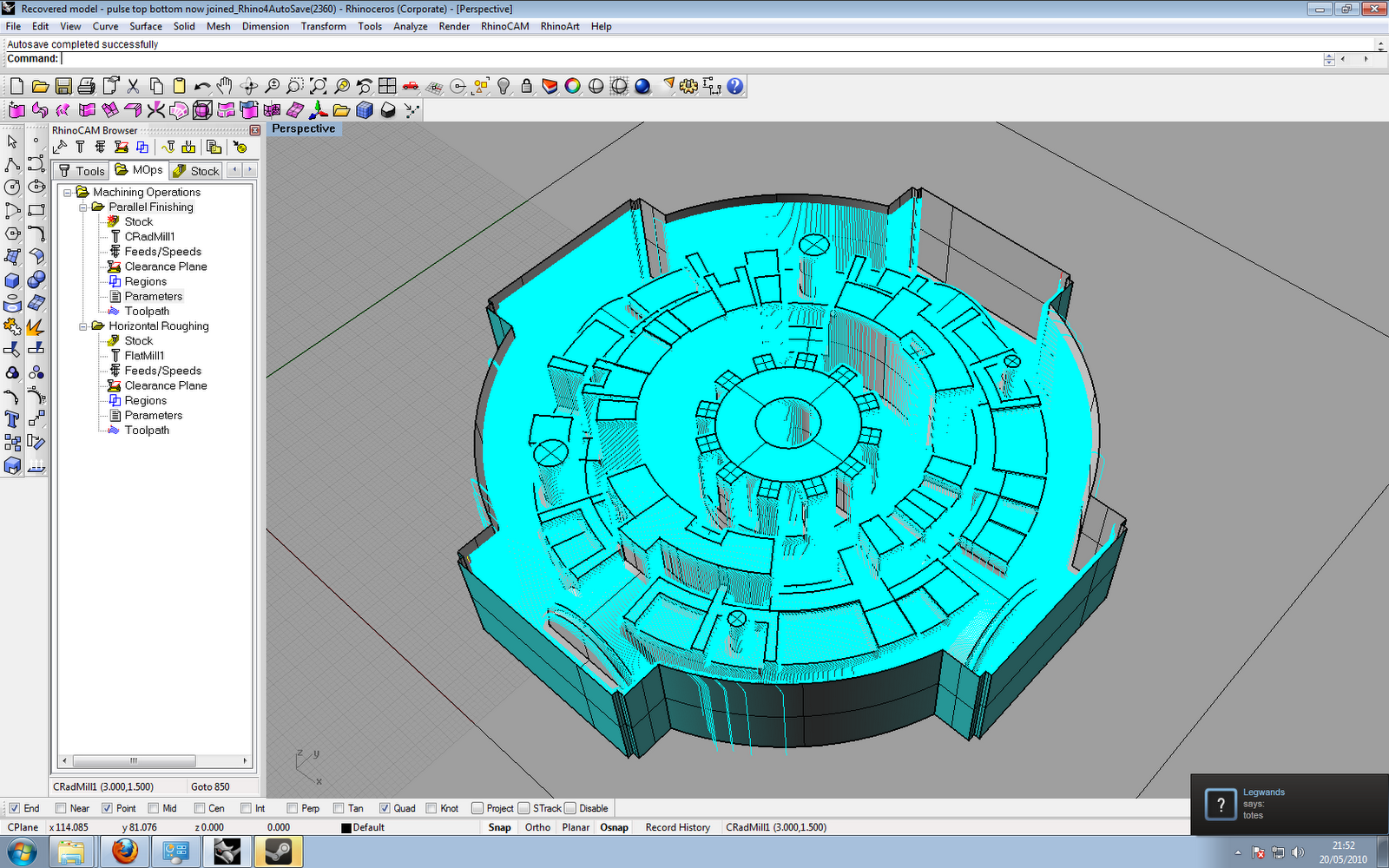Viewport: 1389px width, 868px height.
Task: Select the arrow pointer selection tool
Action: point(12,141)
